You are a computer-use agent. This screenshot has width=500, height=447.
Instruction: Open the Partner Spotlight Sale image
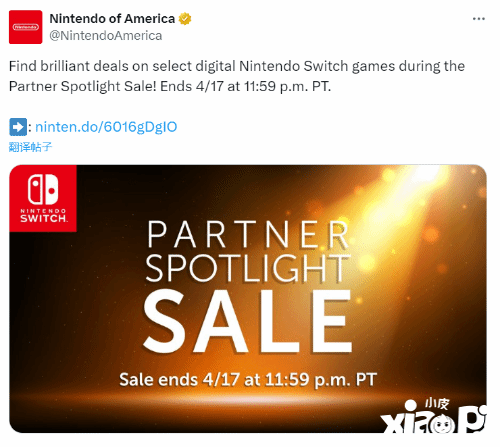(248, 299)
